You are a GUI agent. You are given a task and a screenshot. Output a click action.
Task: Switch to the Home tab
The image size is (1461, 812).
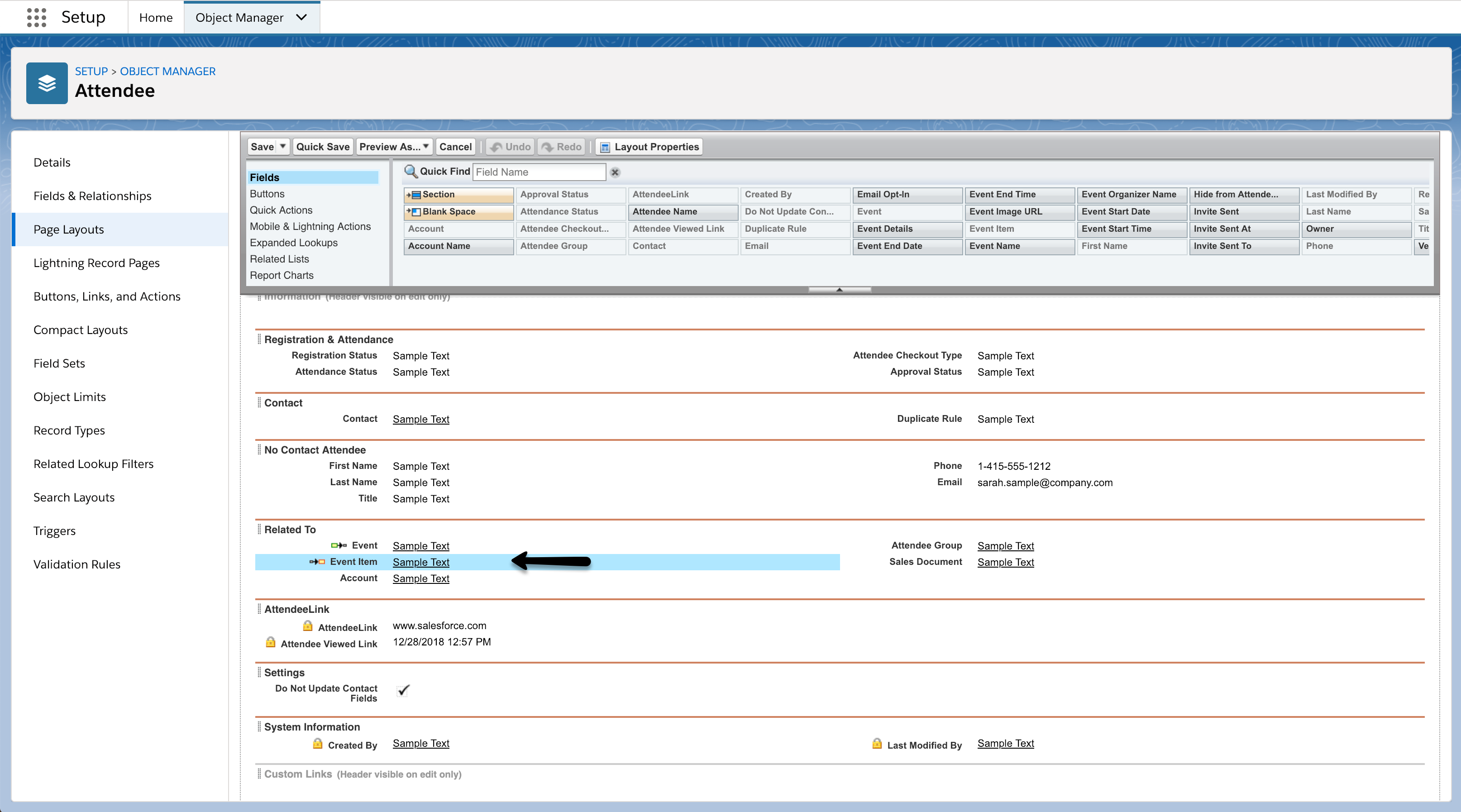pyautogui.click(x=155, y=18)
